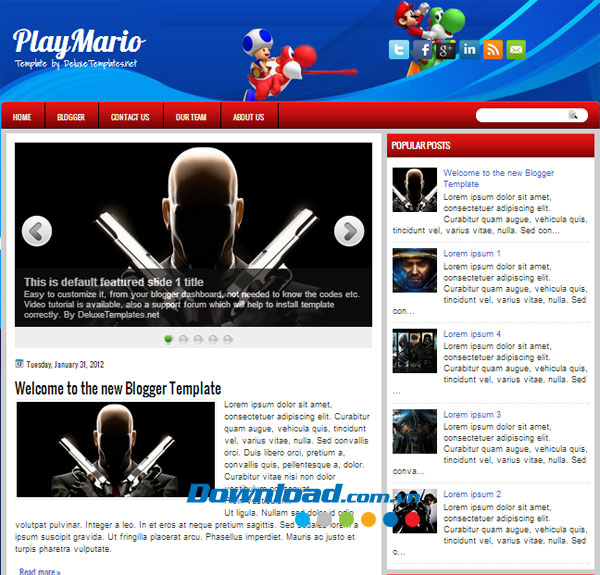This screenshot has width=600, height=575.
Task: Open the LinkedIn social icon
Action: (x=469, y=50)
